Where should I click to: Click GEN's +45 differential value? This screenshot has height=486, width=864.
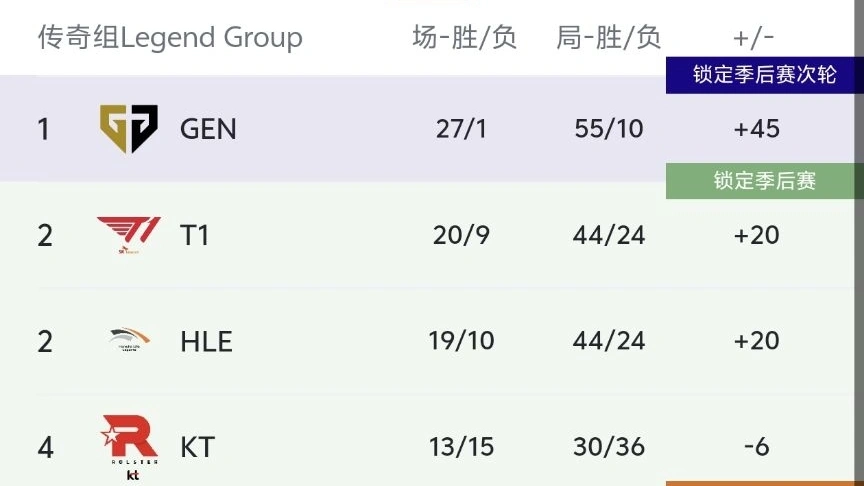pyautogui.click(x=757, y=129)
